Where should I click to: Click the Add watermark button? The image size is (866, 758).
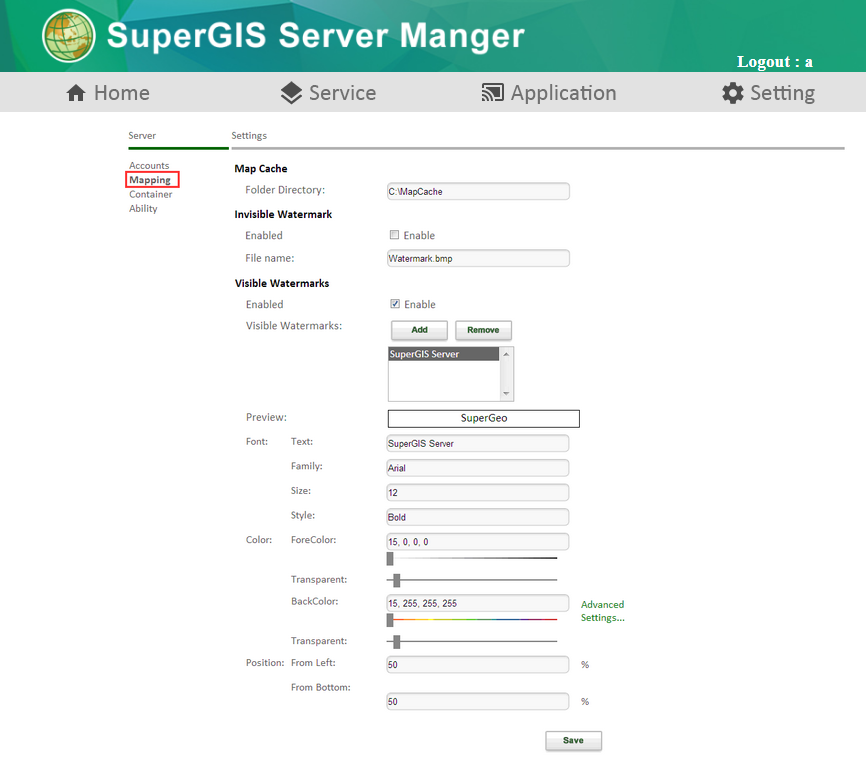point(419,330)
